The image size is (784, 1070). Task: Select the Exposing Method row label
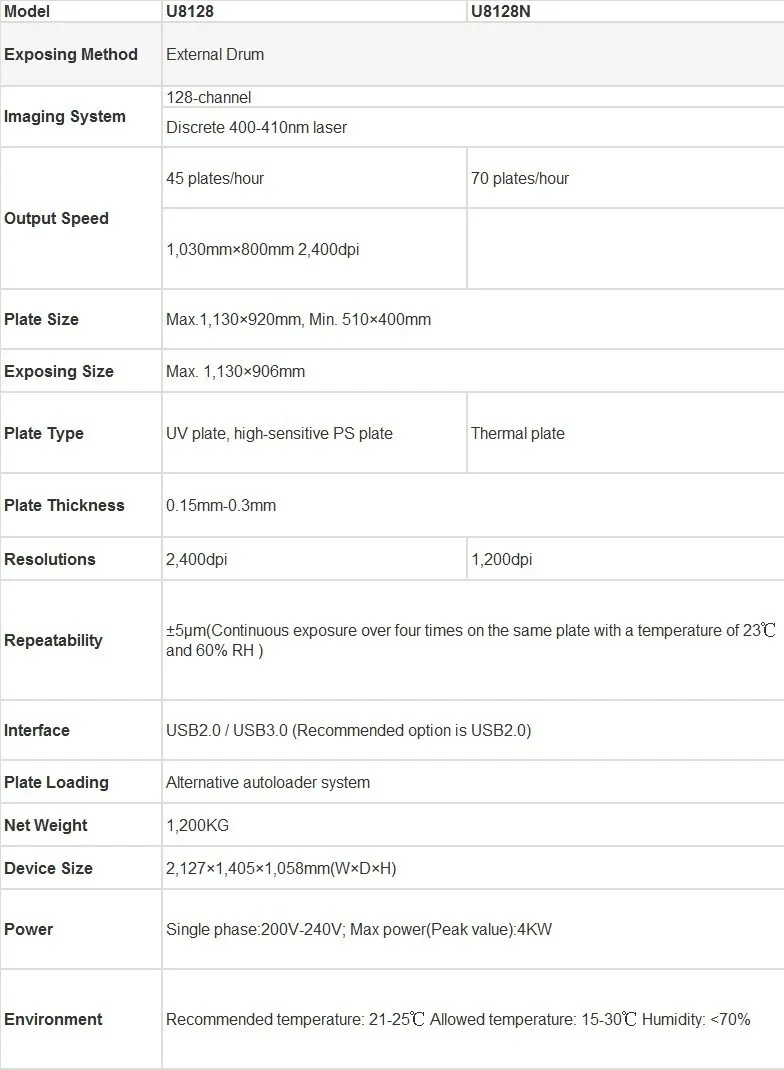[x=71, y=54]
